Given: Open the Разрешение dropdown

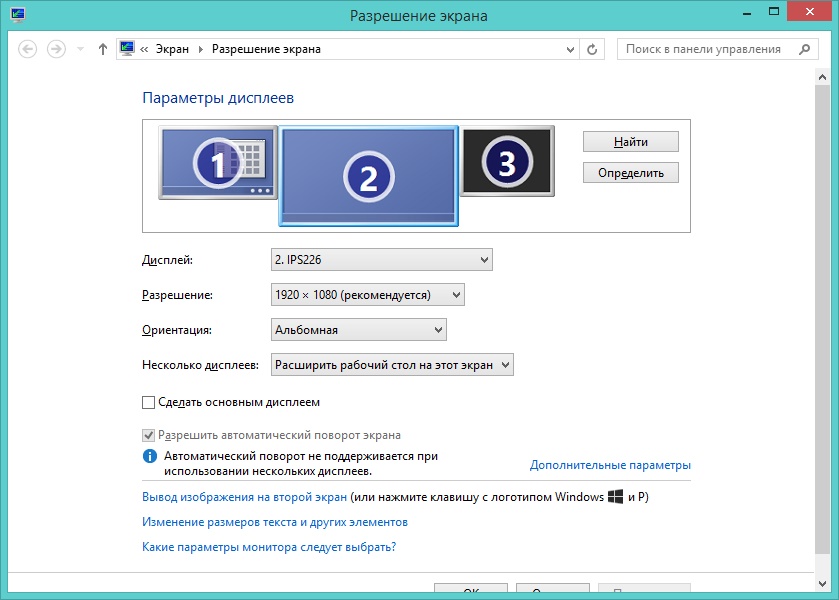Looking at the screenshot, I should click(368, 295).
